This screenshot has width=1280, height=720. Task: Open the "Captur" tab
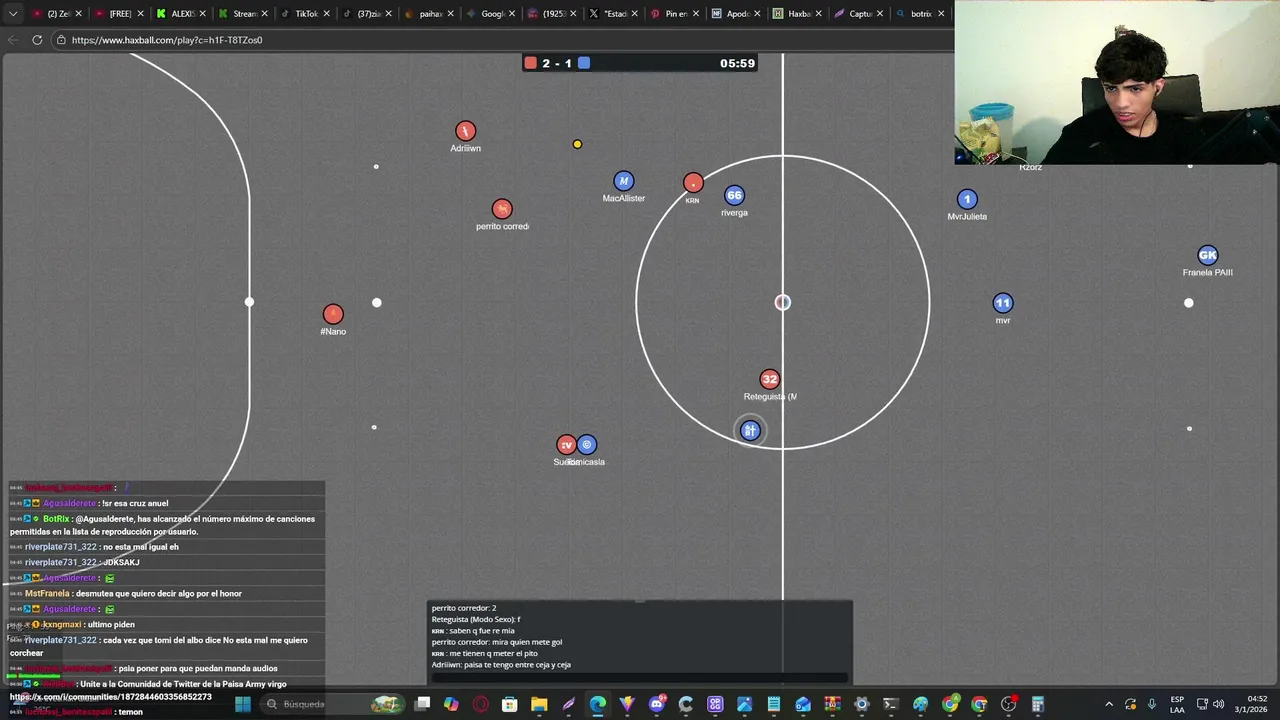click(857, 14)
